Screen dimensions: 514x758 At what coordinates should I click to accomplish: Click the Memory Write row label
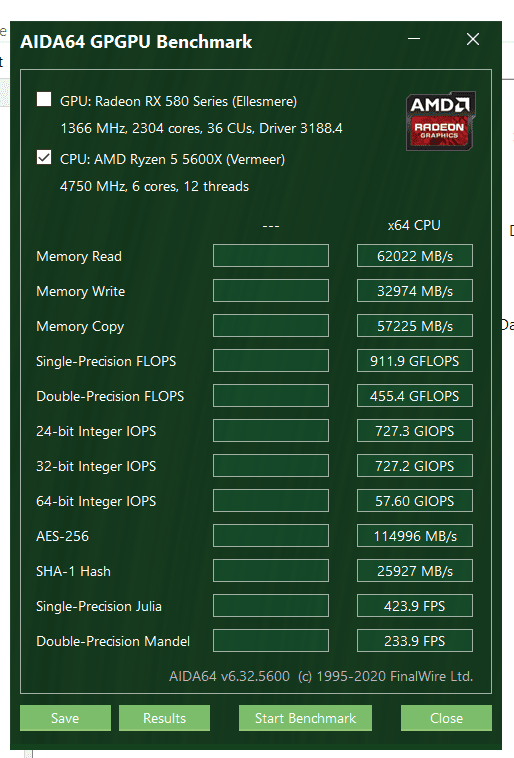pos(81,291)
